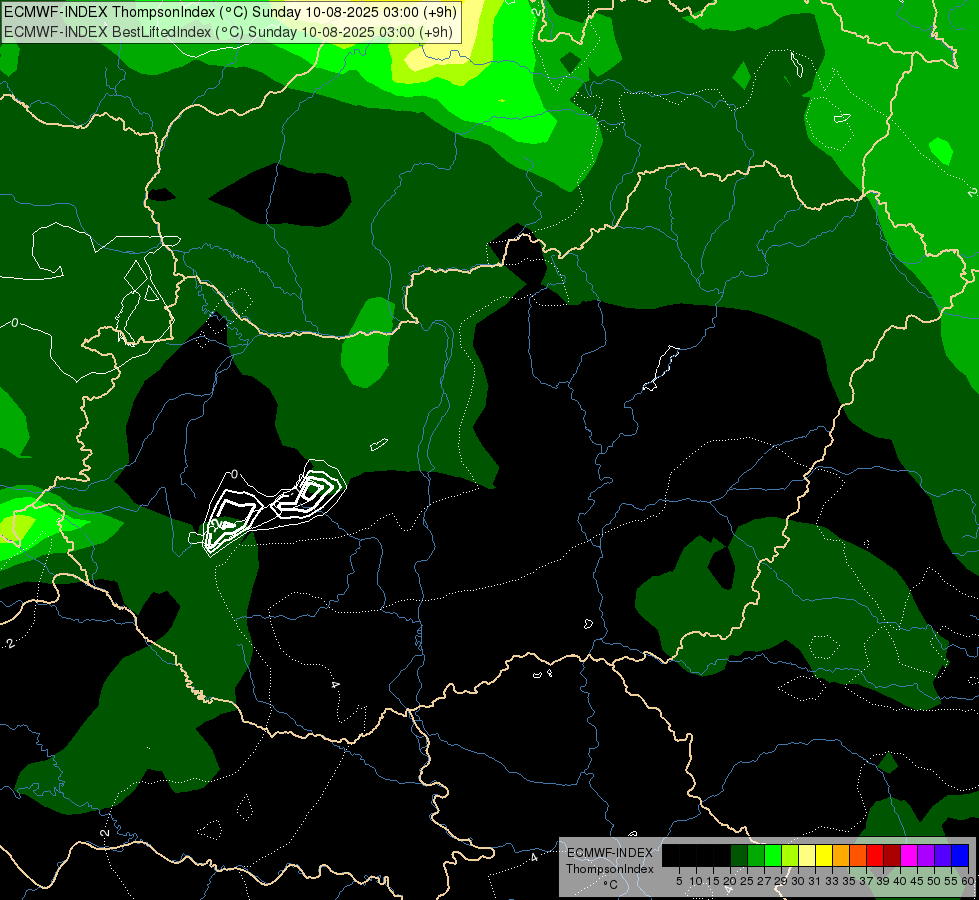The height and width of the screenshot is (900, 979).
Task: Click the legend tick value 55
Action: pos(951,881)
